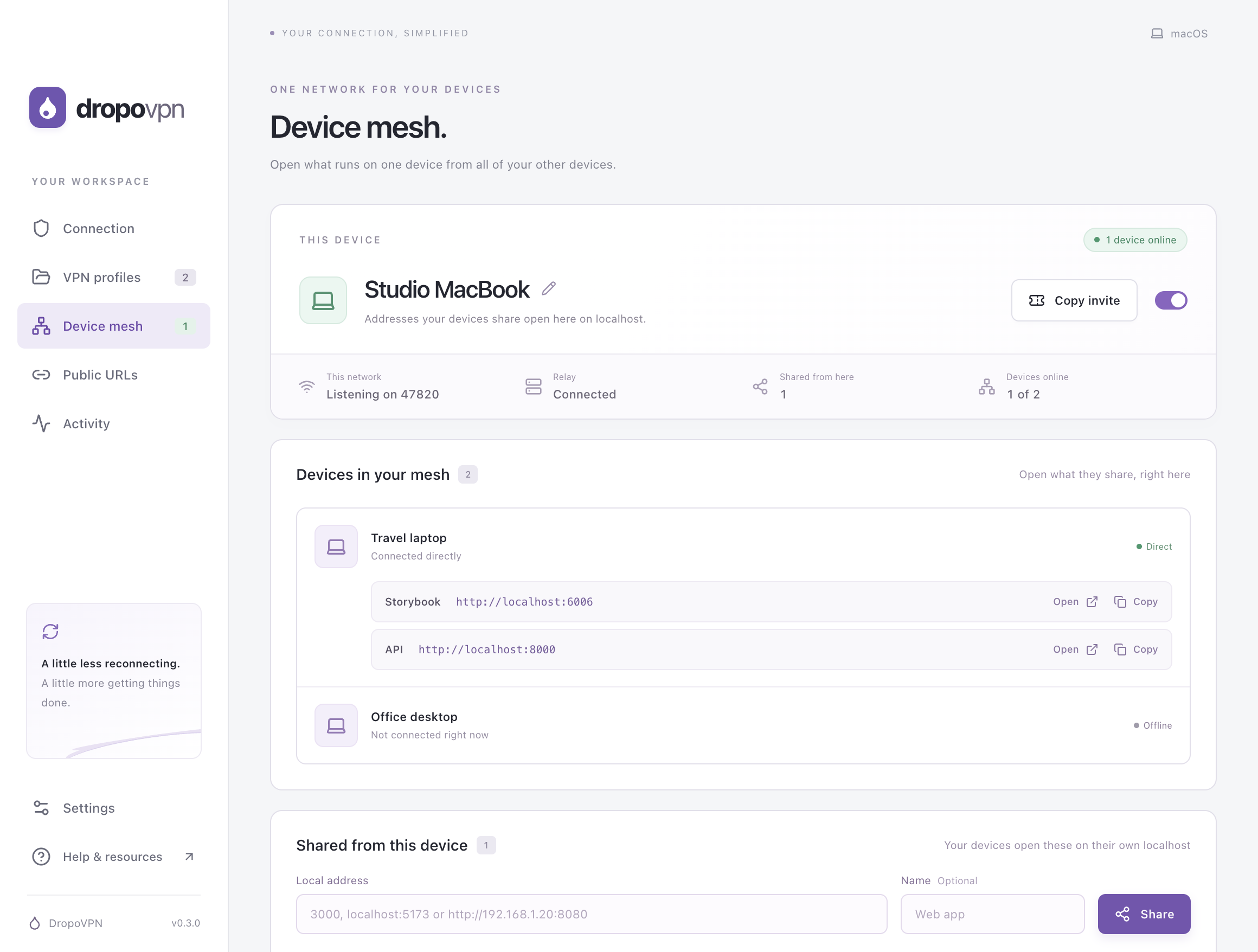The width and height of the screenshot is (1258, 952).
Task: Click the http://localhost:8000 link
Action: 487,649
